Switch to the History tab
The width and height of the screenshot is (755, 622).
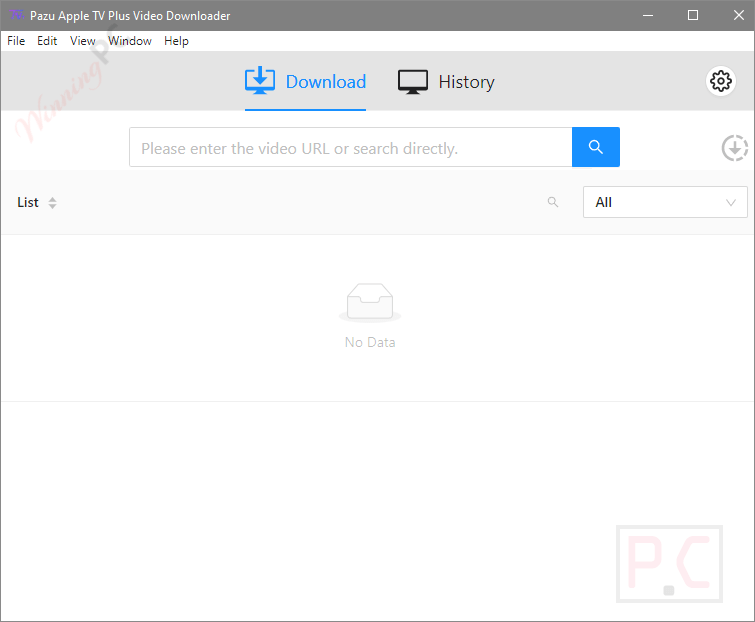[x=446, y=82]
